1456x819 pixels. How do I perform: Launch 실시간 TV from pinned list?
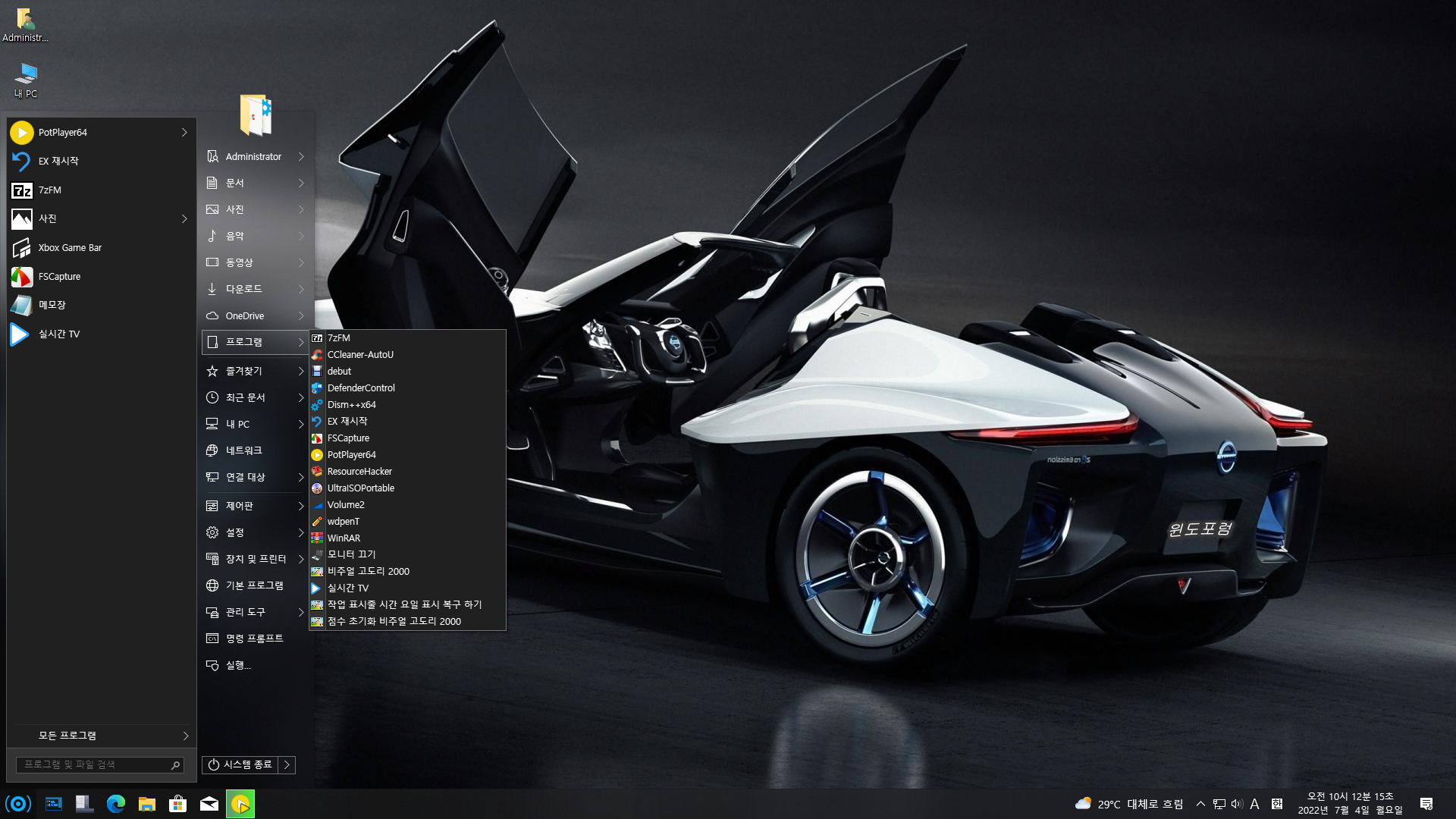coord(100,334)
